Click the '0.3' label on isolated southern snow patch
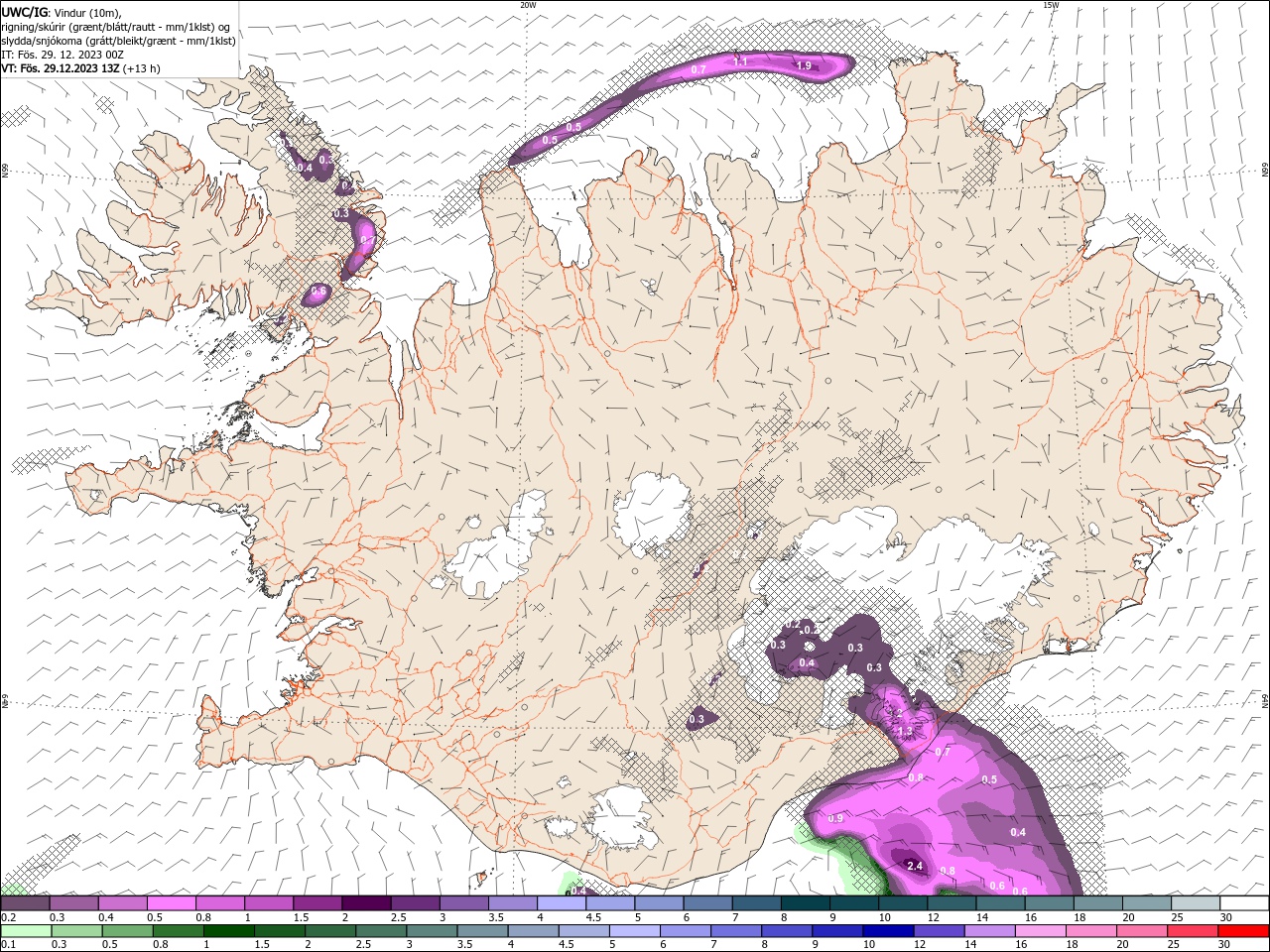The width and height of the screenshot is (1270, 952). (x=697, y=720)
